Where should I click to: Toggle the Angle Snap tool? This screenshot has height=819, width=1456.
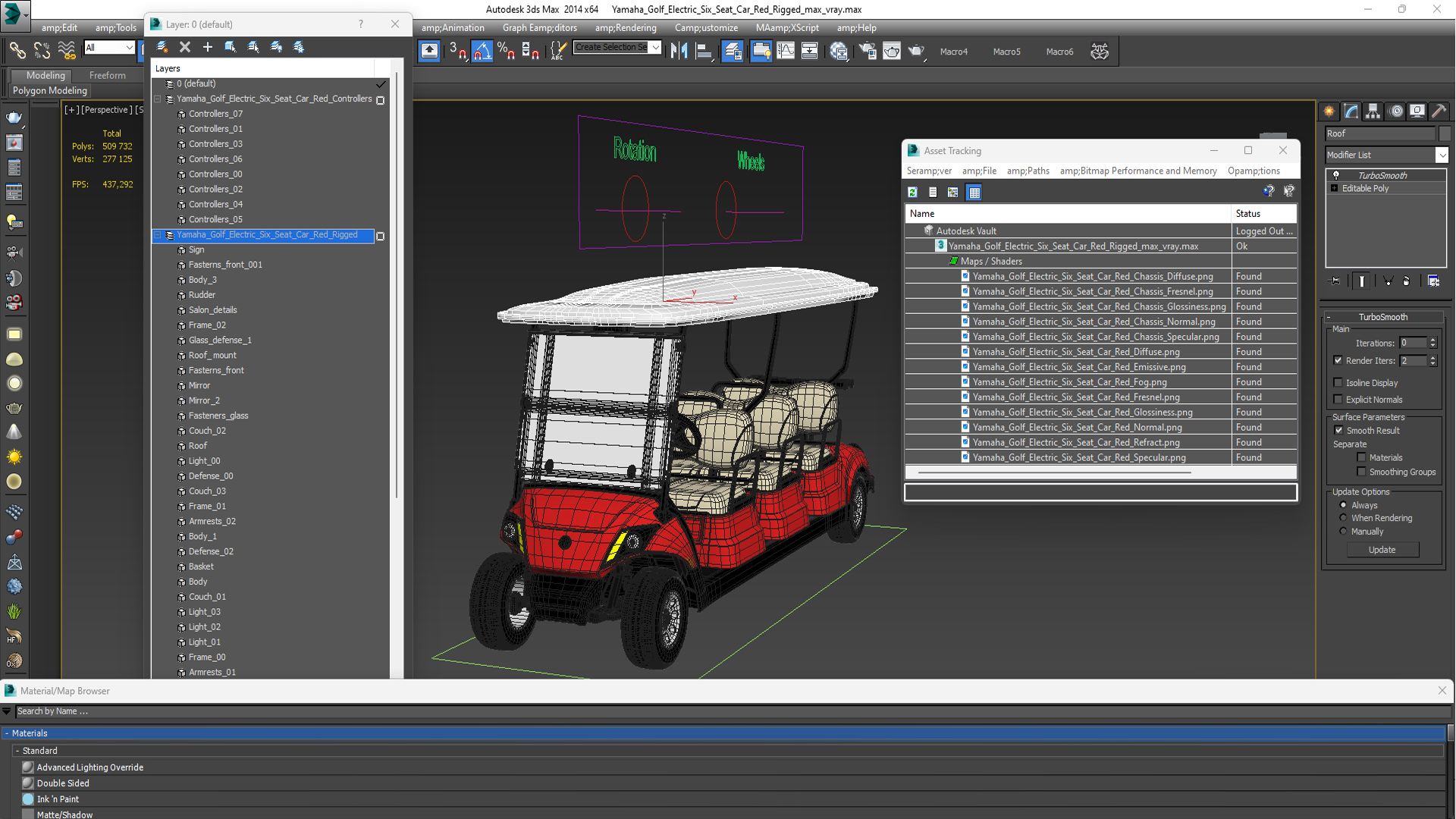click(x=482, y=52)
